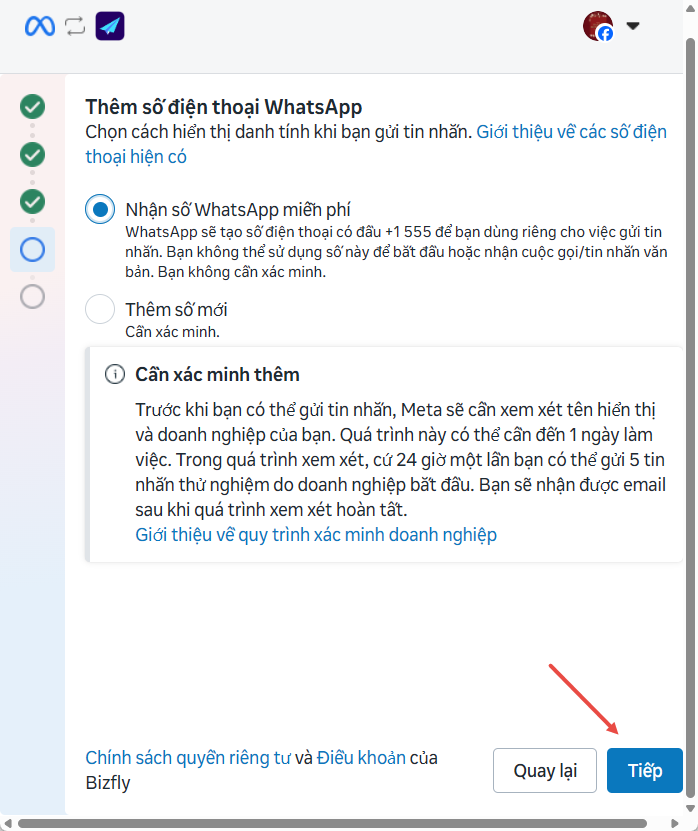Click the vertical scrollbar thumb
This screenshot has height=831, width=698.
coord(690,417)
